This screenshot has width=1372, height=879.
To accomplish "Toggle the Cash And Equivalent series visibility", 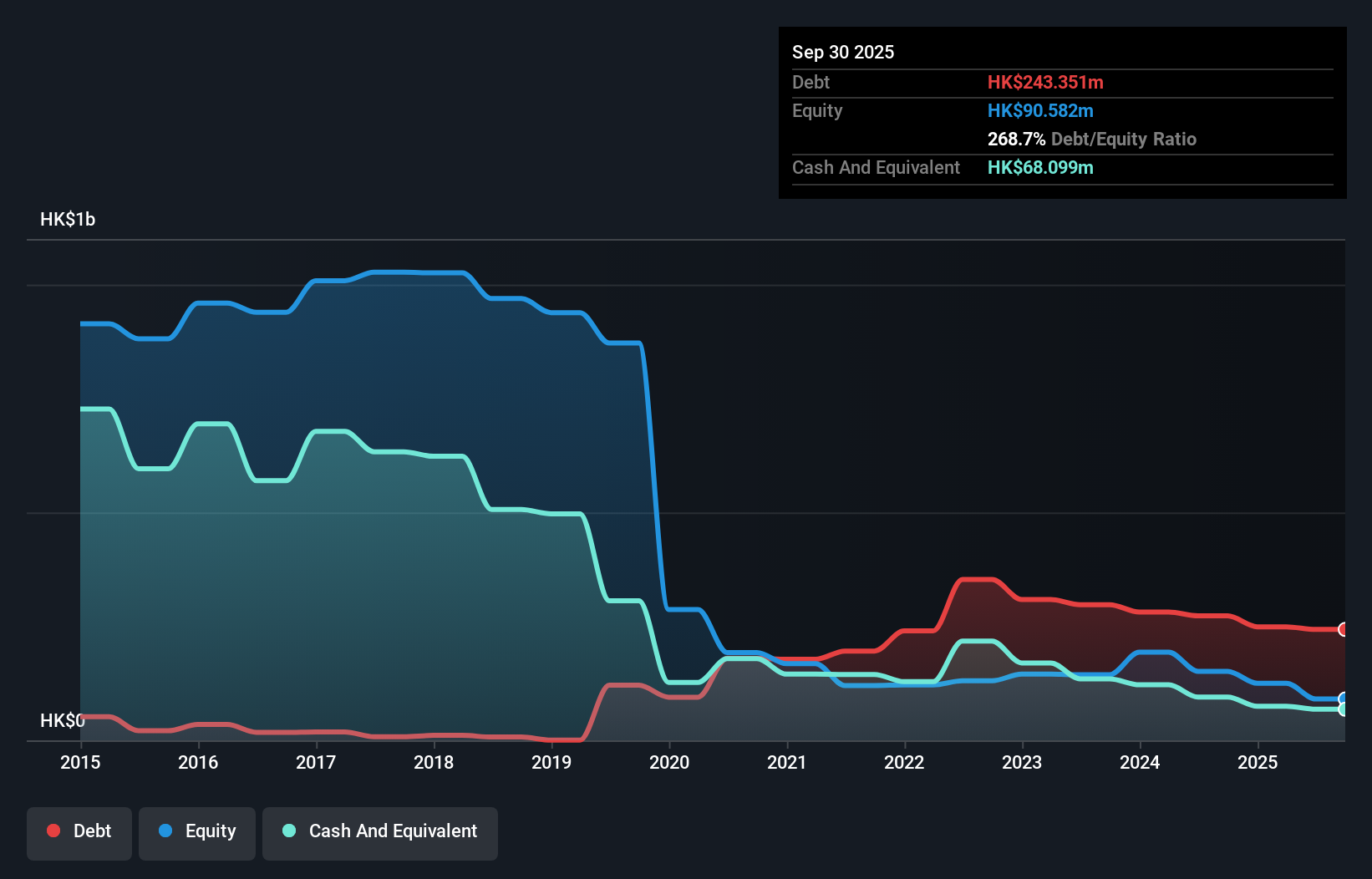I will click(x=379, y=831).
